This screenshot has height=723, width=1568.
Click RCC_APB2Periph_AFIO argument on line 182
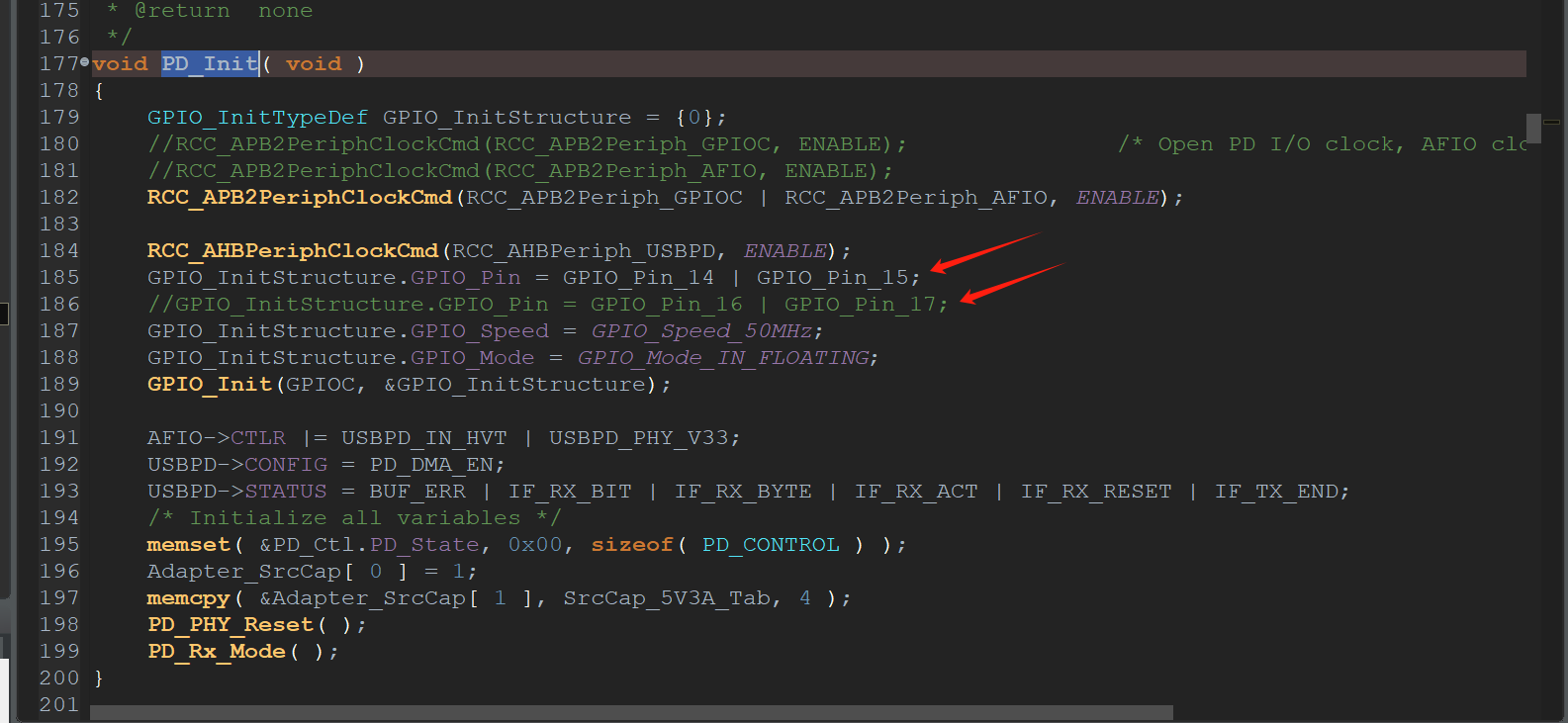pos(915,198)
